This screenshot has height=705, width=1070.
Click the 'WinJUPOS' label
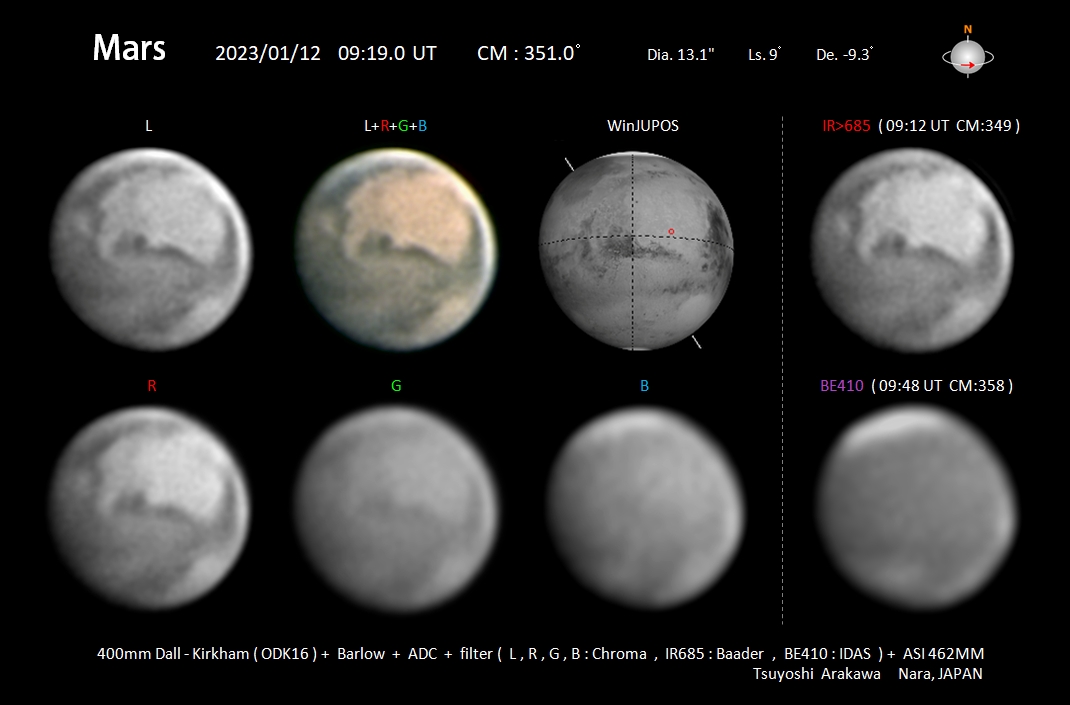[x=643, y=126]
